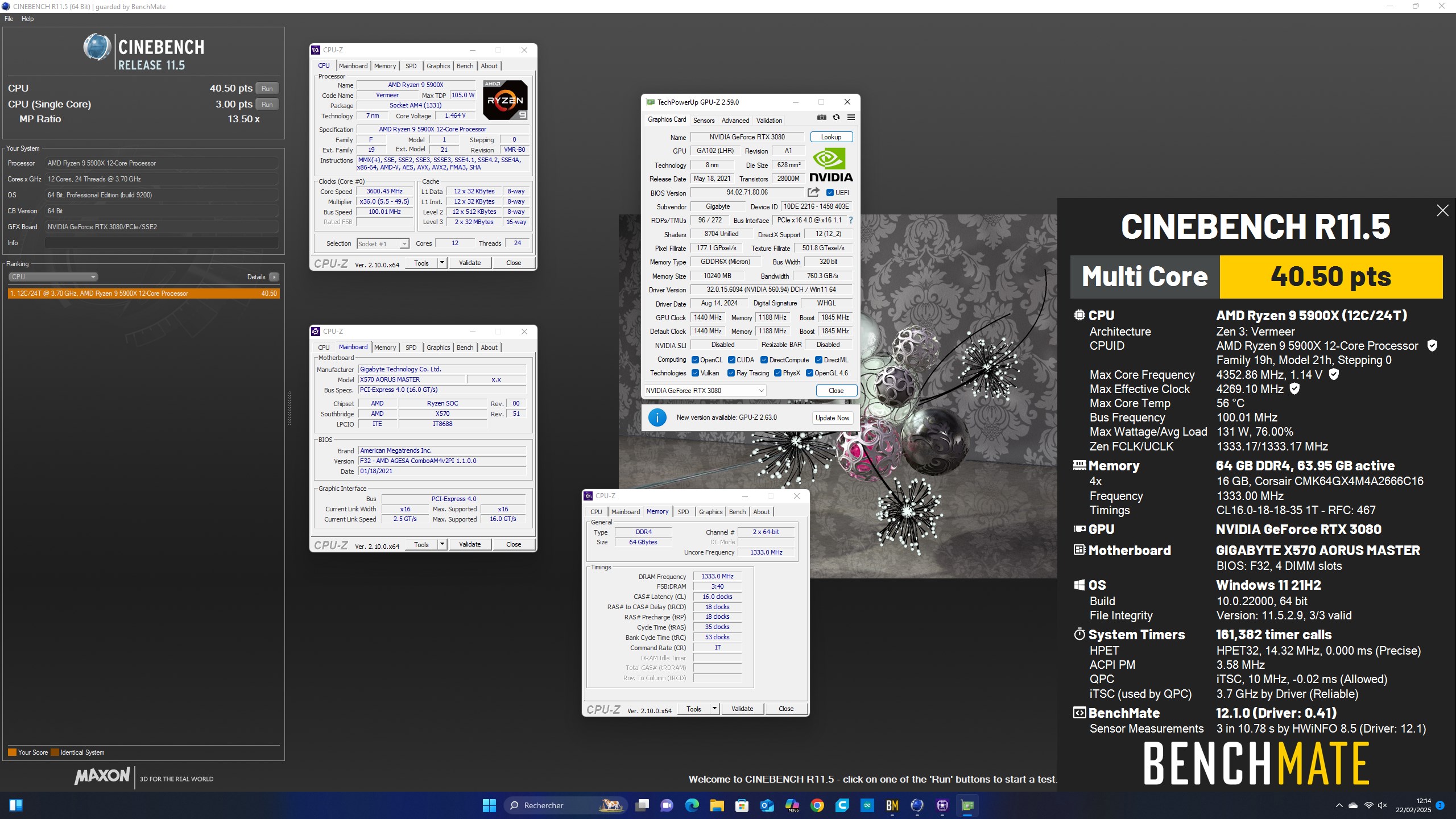Launch the Teams chat taskbar icon
Image resolution: width=1456 pixels, height=819 pixels.
point(667,805)
